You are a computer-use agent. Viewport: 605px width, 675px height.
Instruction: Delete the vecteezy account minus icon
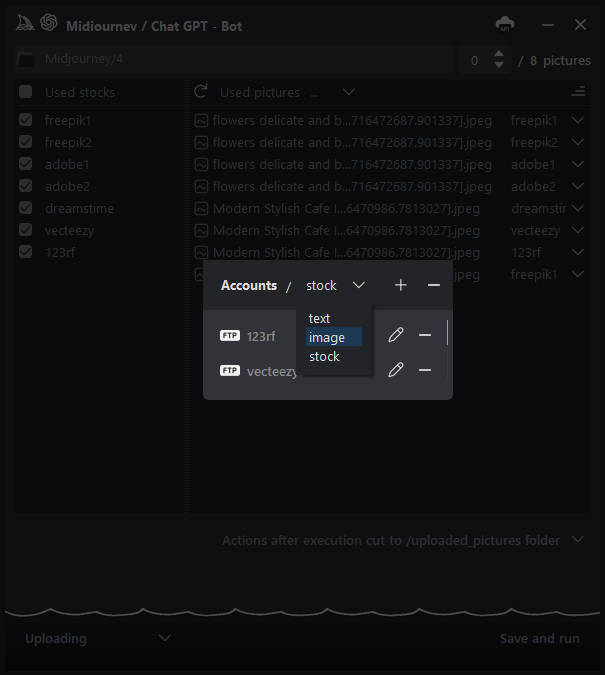pyautogui.click(x=425, y=370)
